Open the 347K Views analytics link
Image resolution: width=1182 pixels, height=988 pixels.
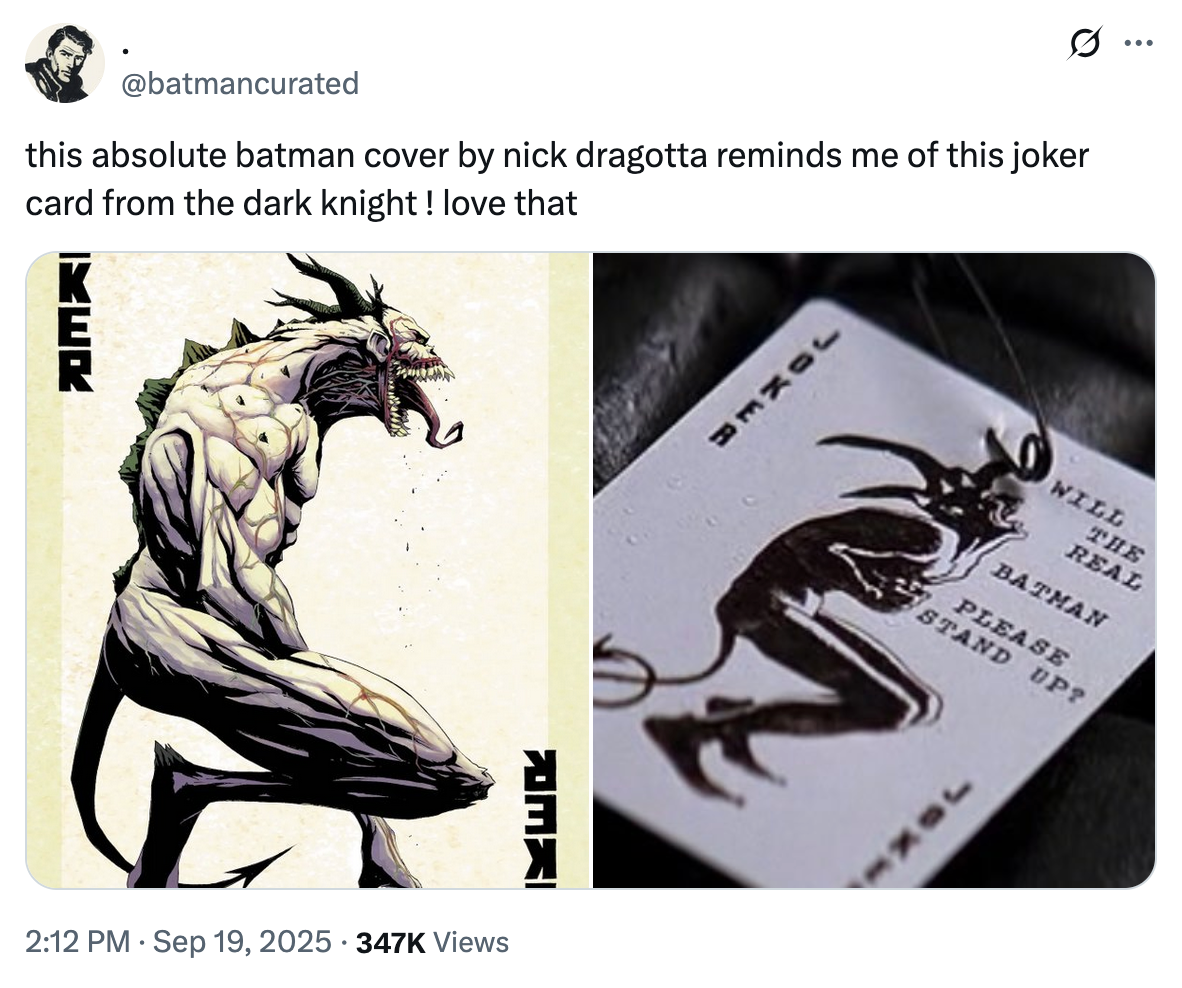[x=432, y=941]
